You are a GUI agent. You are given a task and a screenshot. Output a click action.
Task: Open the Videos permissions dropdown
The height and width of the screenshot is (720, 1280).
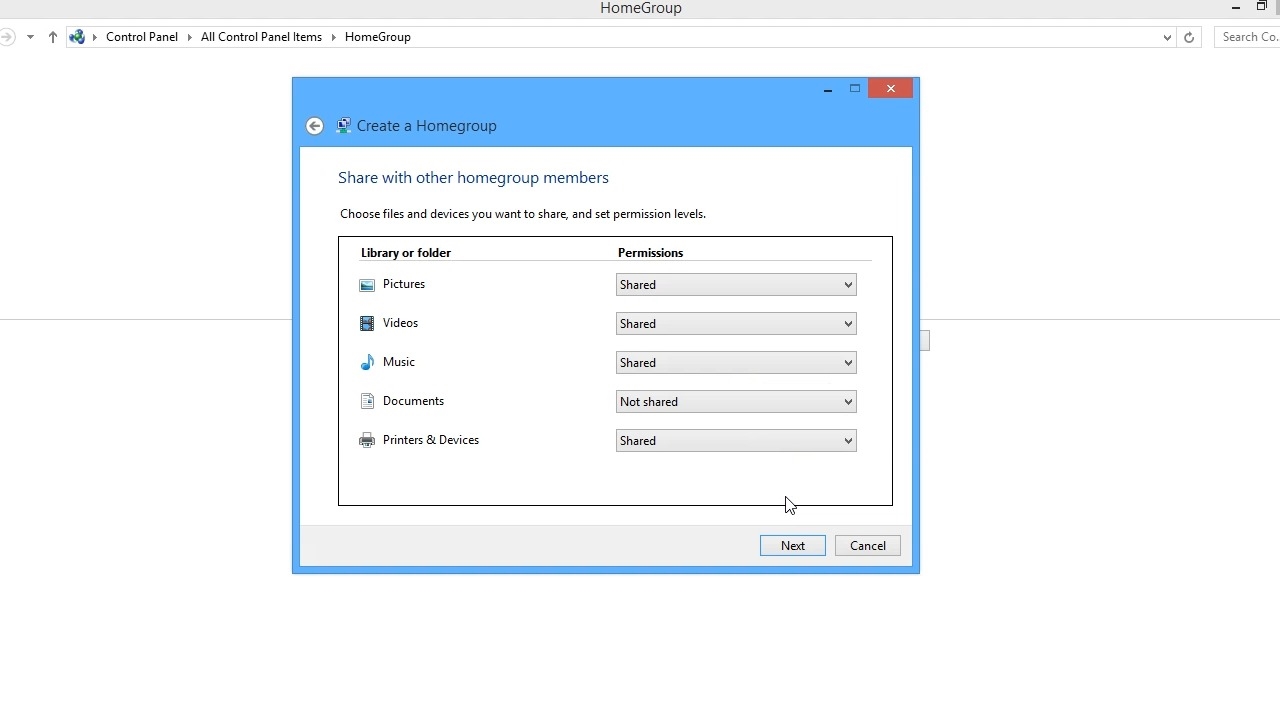pos(736,324)
